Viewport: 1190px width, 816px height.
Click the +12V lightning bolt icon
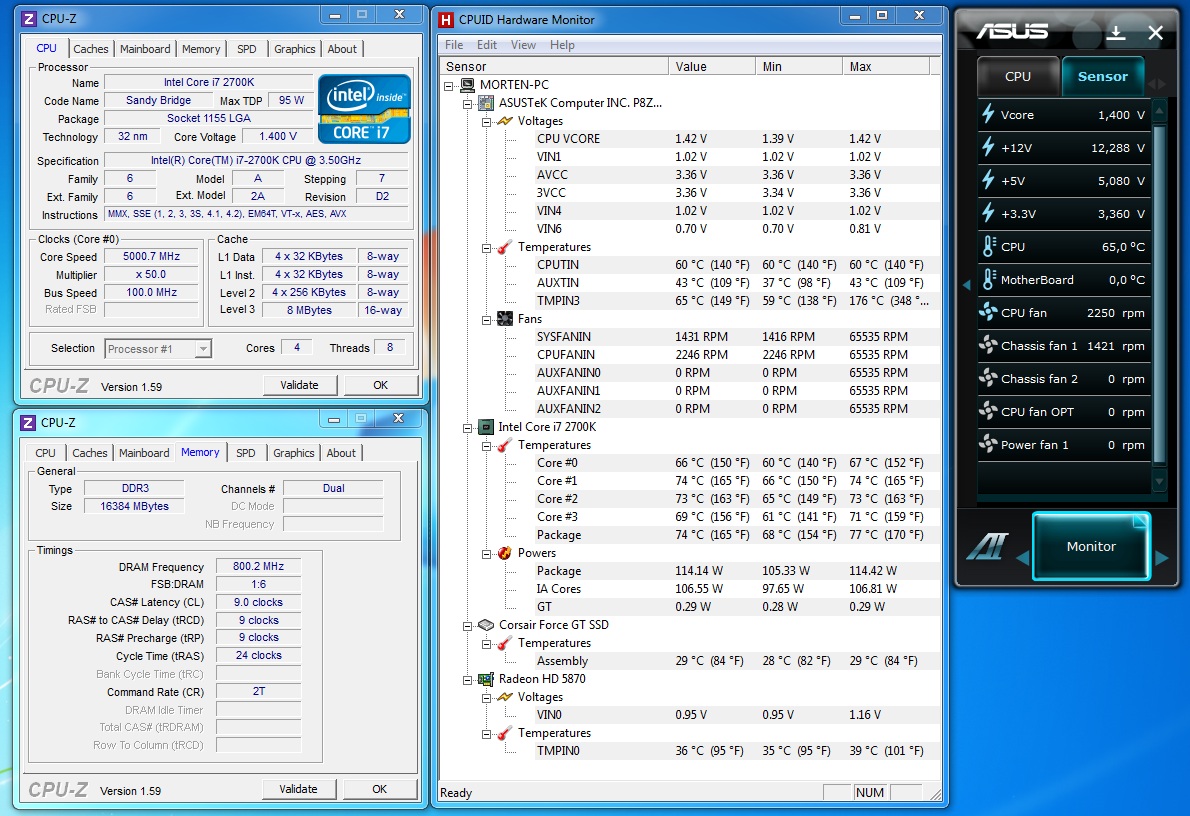[x=988, y=147]
